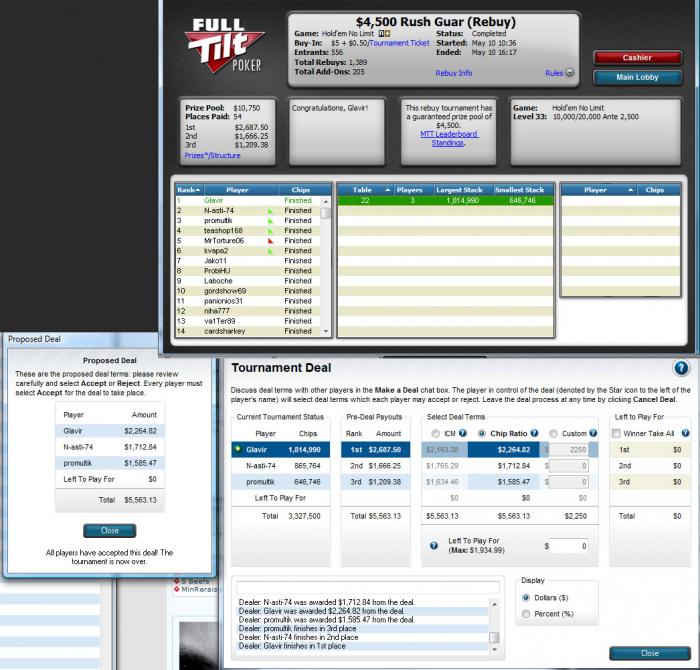700x670 pixels.
Task: Click the help icon next to Chip Ratio
Action: point(534,433)
